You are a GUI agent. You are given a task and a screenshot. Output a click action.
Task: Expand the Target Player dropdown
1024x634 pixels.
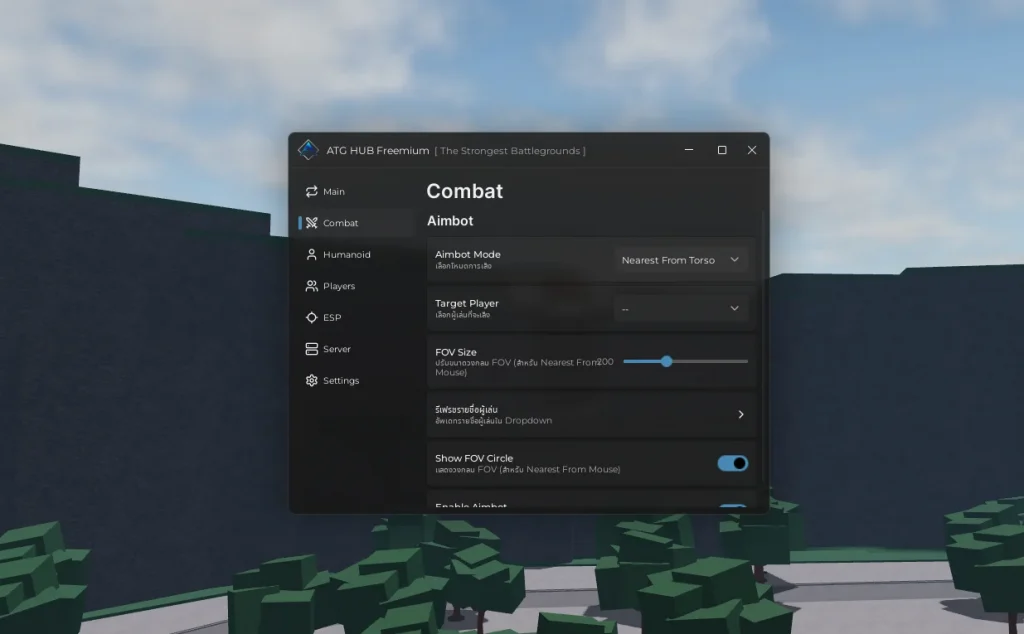pyautogui.click(x=680, y=309)
